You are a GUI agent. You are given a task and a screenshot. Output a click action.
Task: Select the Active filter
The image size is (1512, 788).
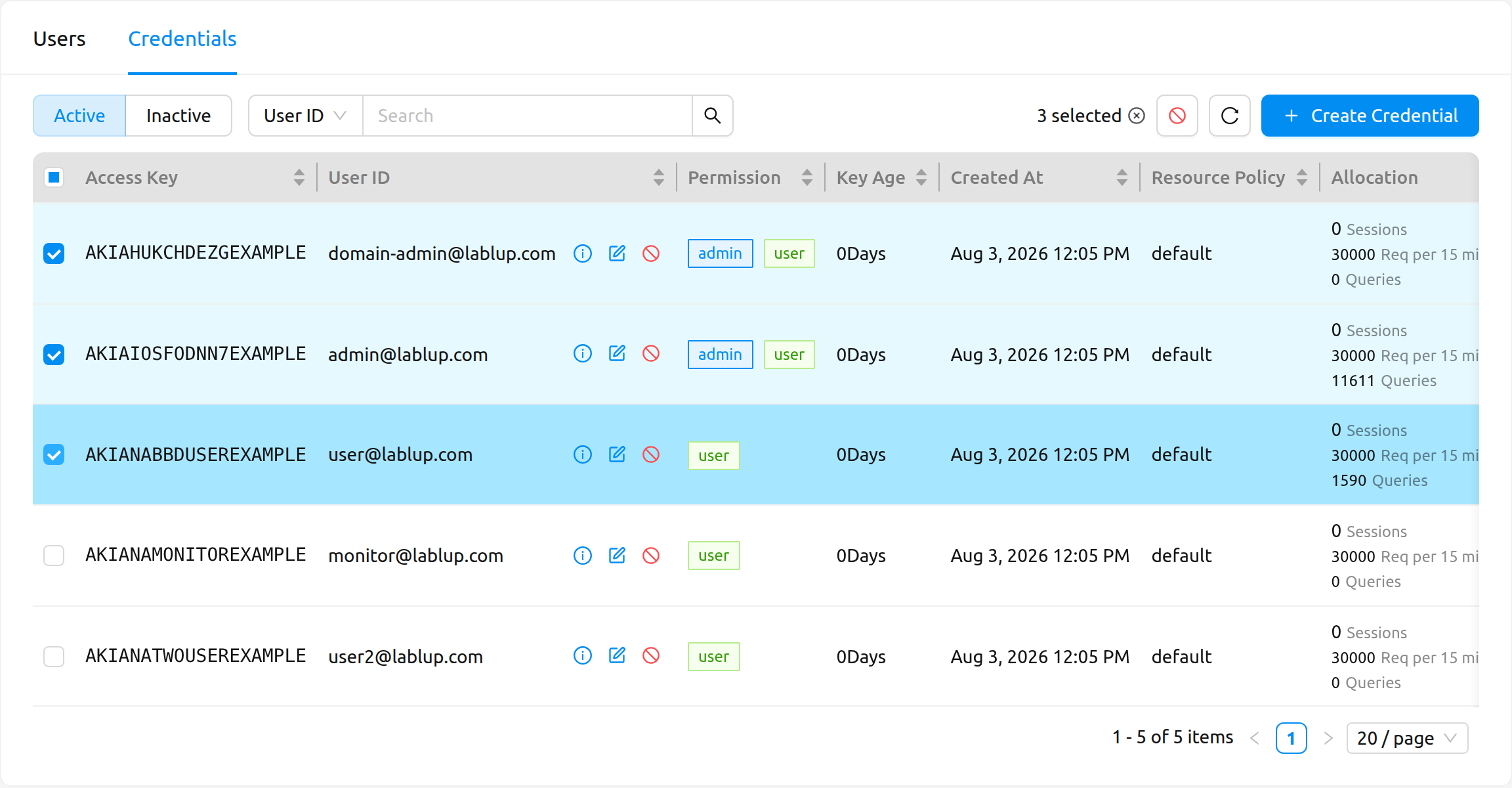pos(79,116)
